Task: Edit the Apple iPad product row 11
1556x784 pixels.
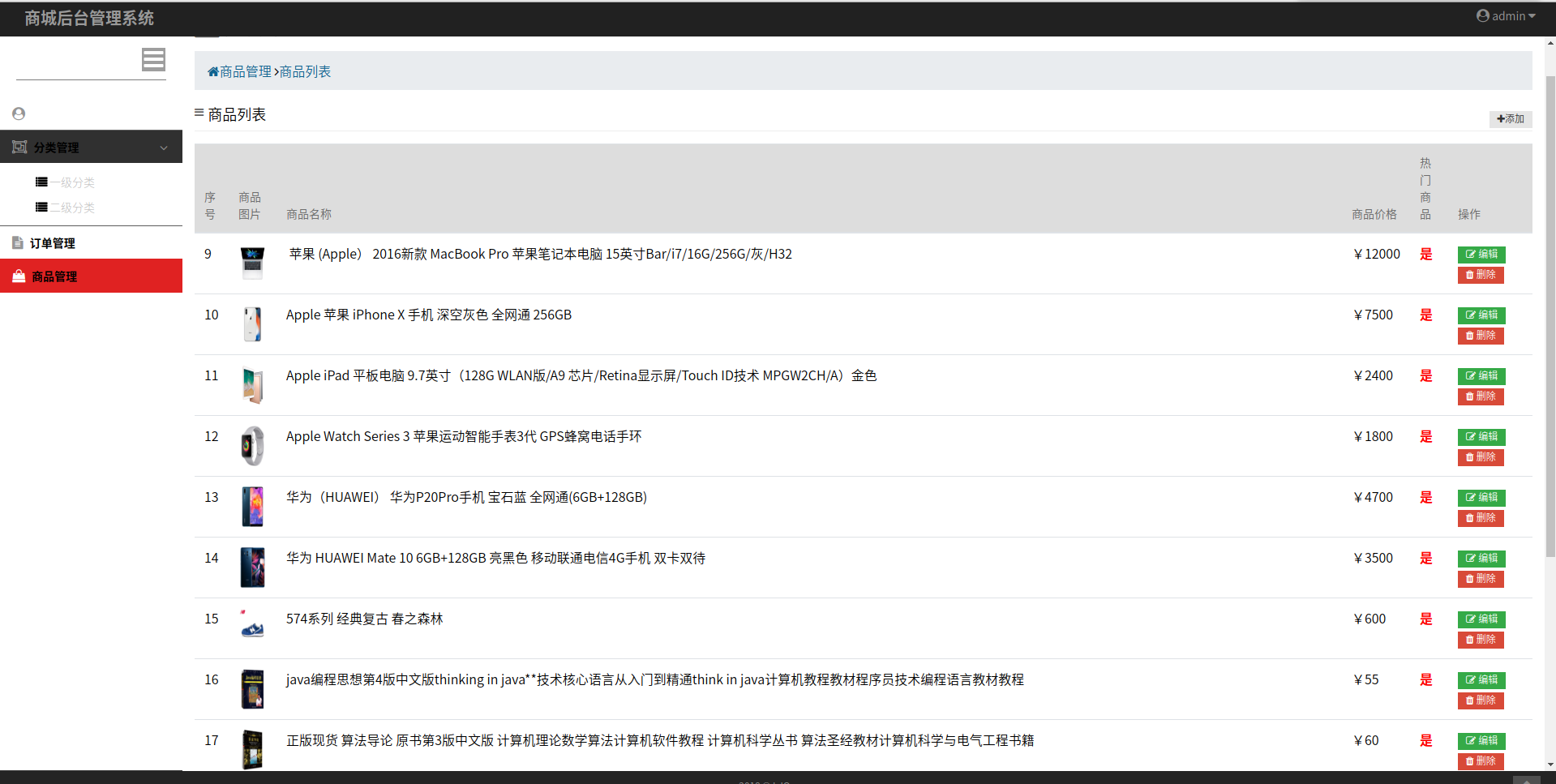Action: pyautogui.click(x=1481, y=376)
